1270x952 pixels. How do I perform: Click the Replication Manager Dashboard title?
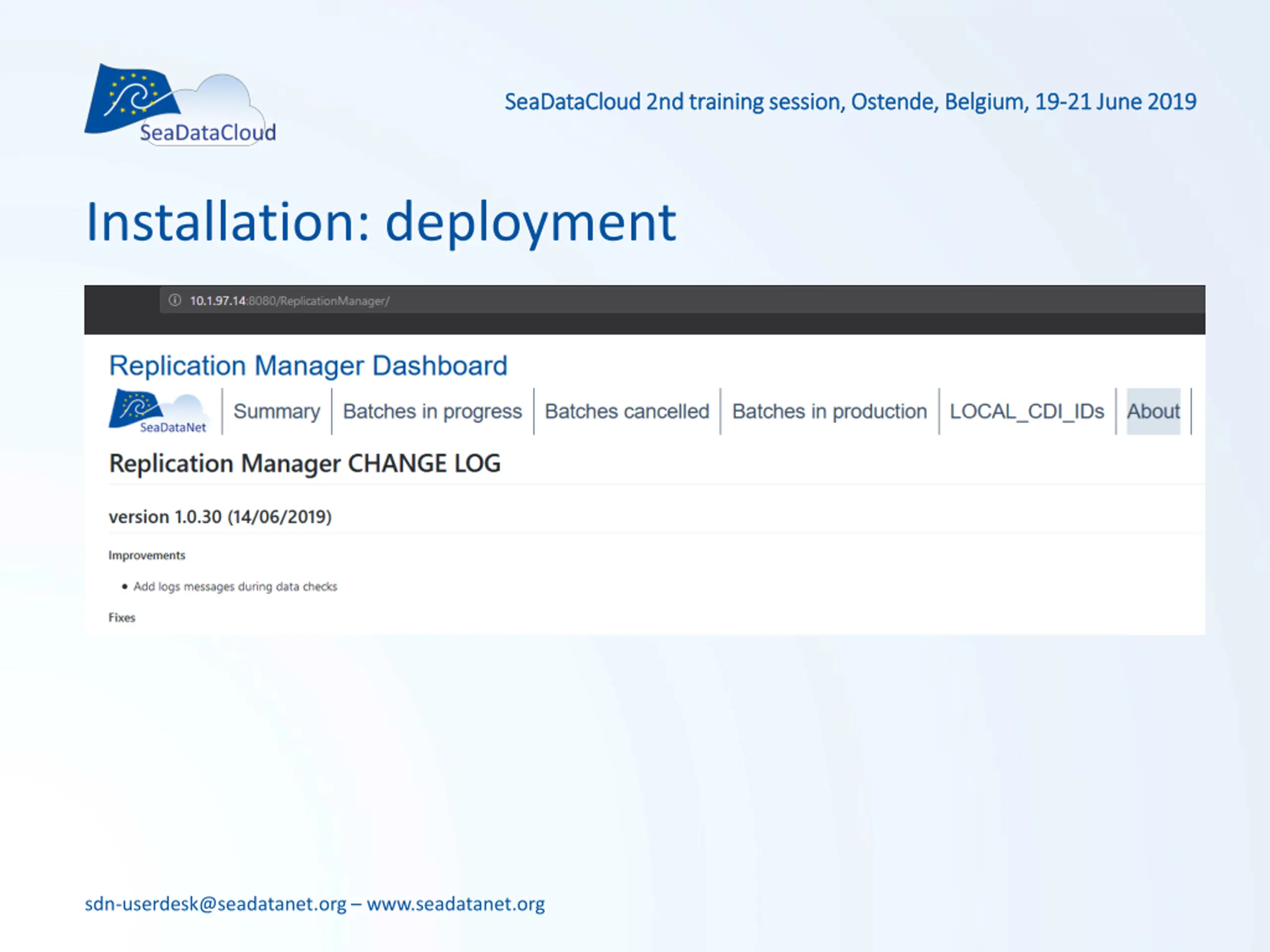click(x=308, y=365)
